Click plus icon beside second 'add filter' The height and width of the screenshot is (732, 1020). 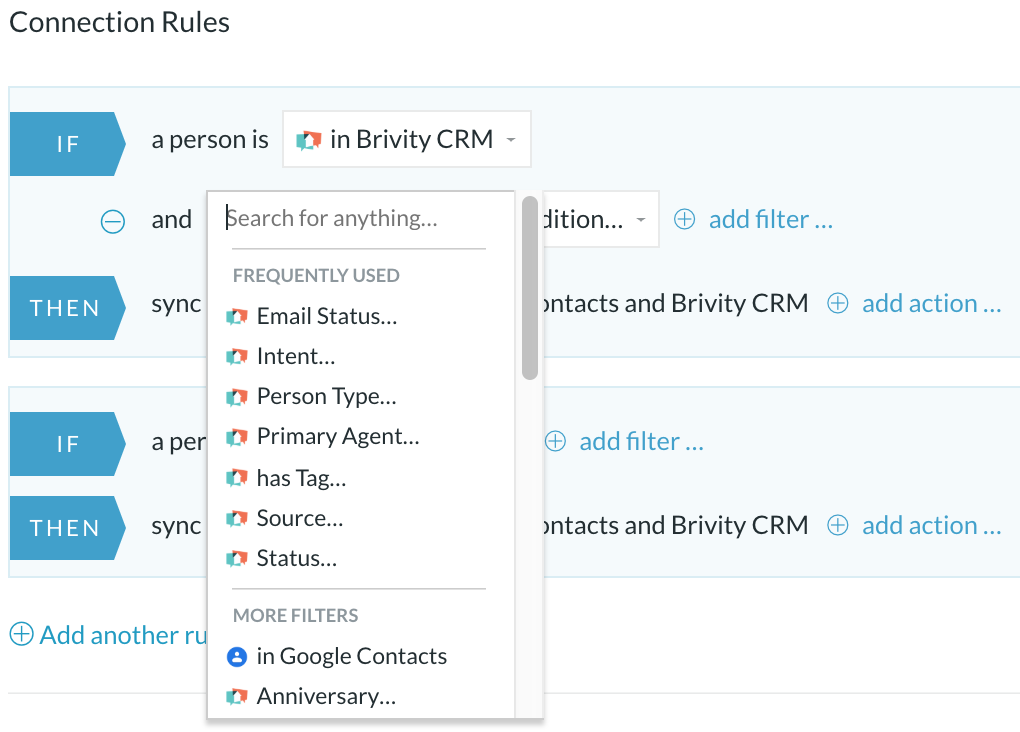coord(555,441)
